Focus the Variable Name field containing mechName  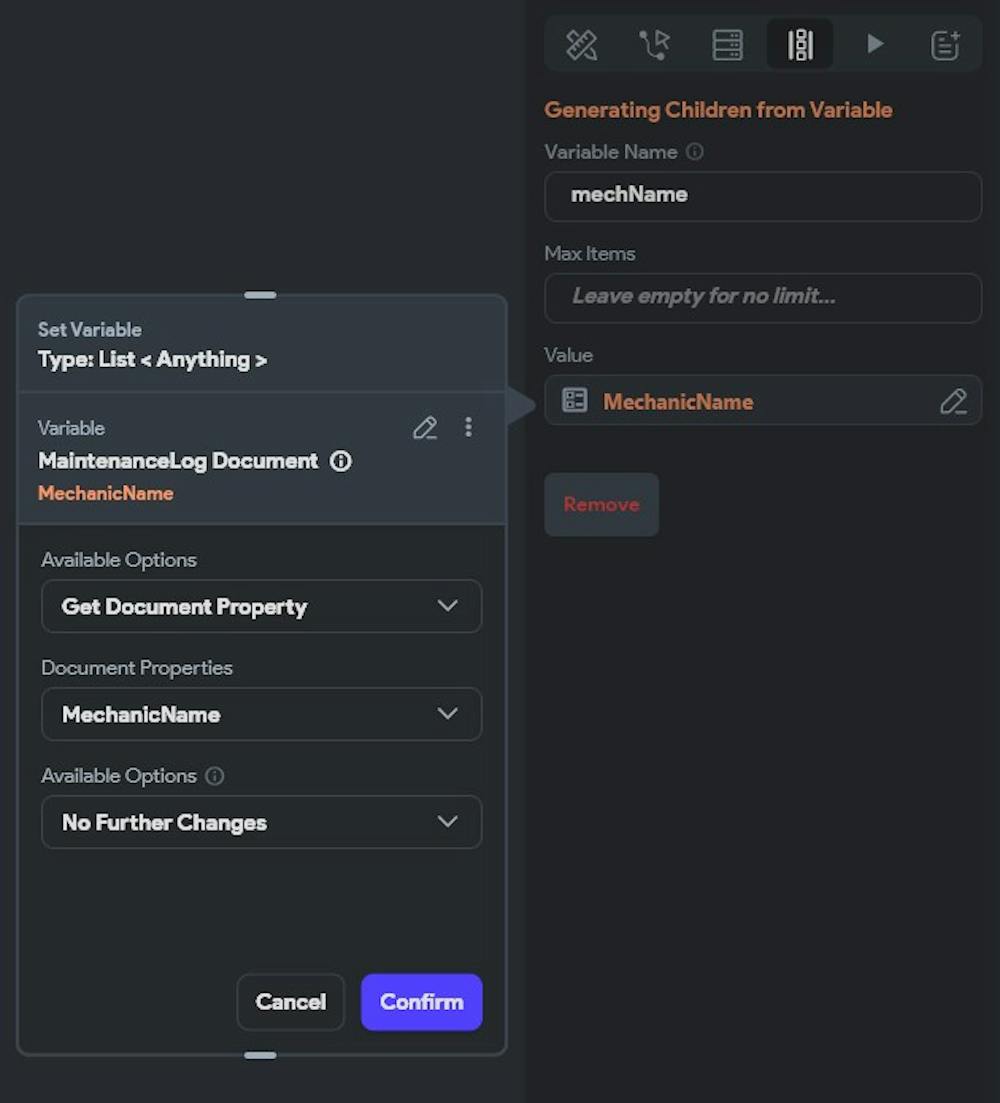point(762,195)
